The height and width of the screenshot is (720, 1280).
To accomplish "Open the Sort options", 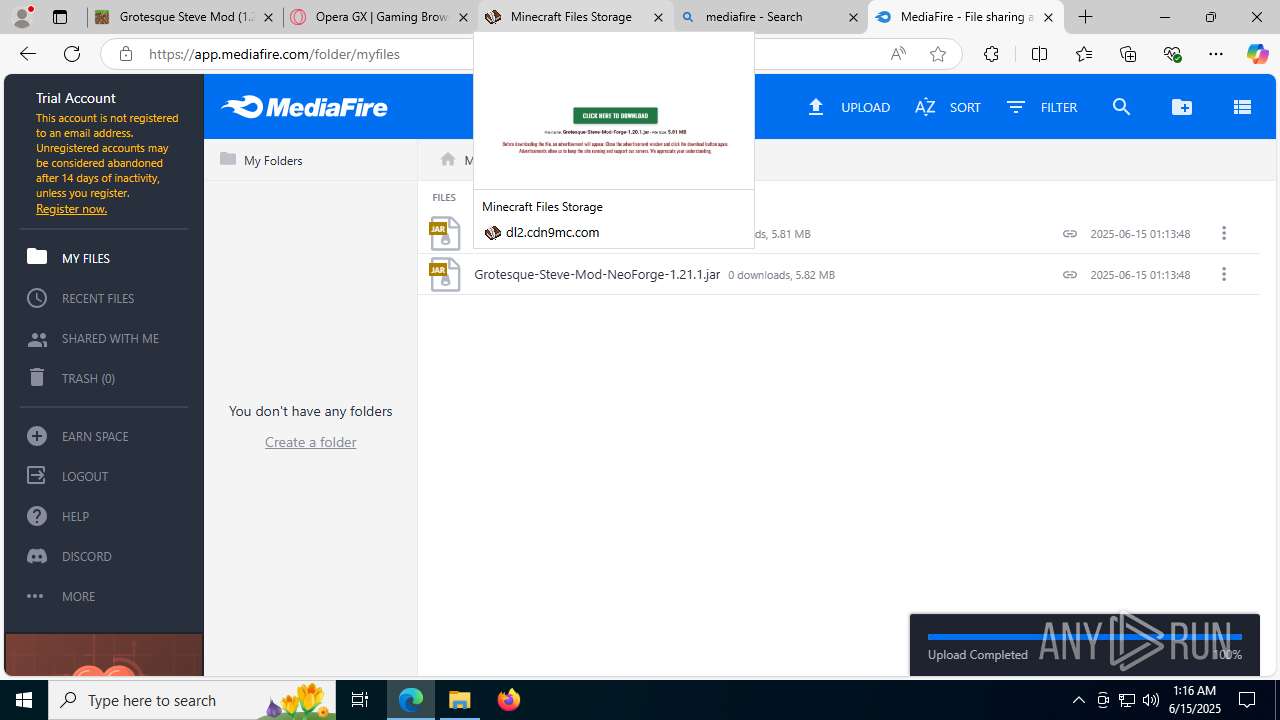I will pos(947,107).
